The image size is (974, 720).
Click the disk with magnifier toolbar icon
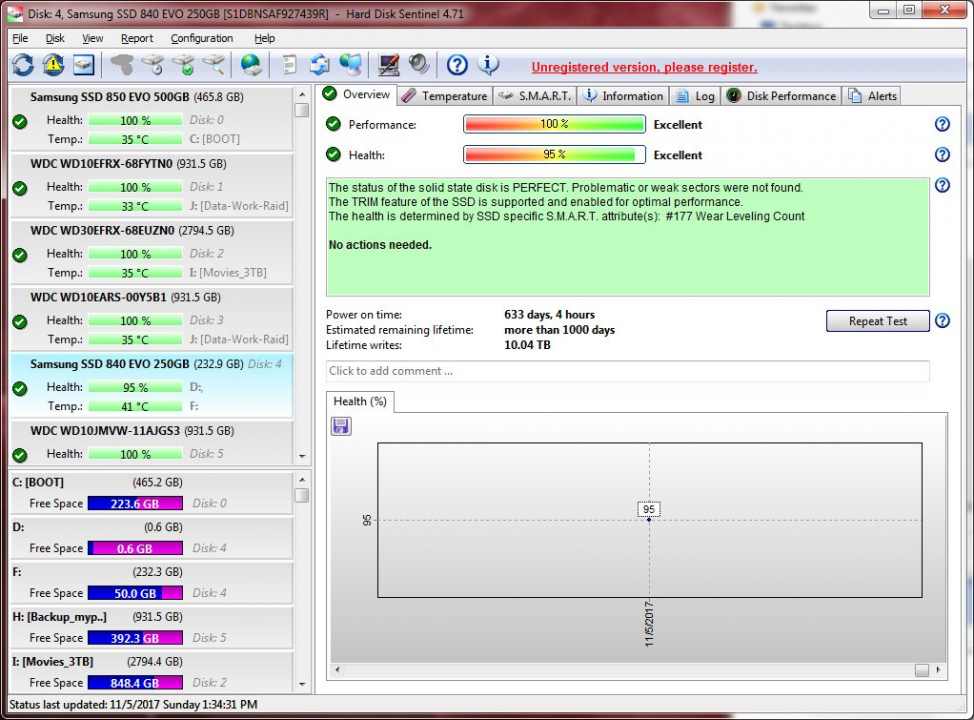click(x=213, y=65)
